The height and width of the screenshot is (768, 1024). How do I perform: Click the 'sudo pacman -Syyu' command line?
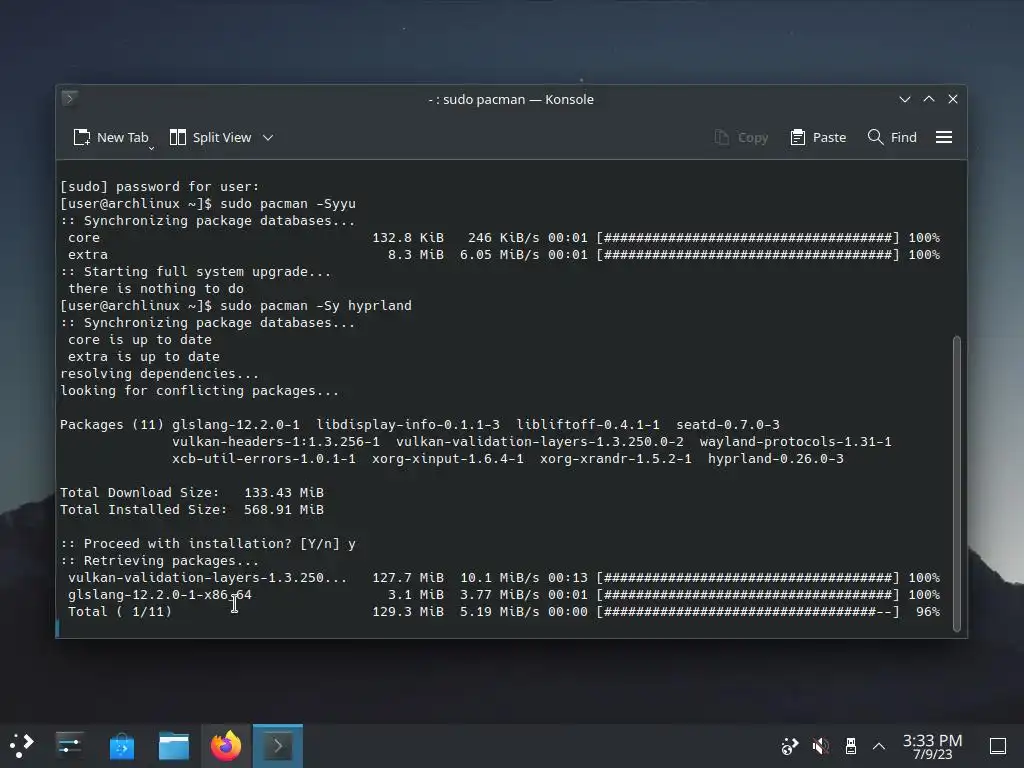tap(208, 204)
